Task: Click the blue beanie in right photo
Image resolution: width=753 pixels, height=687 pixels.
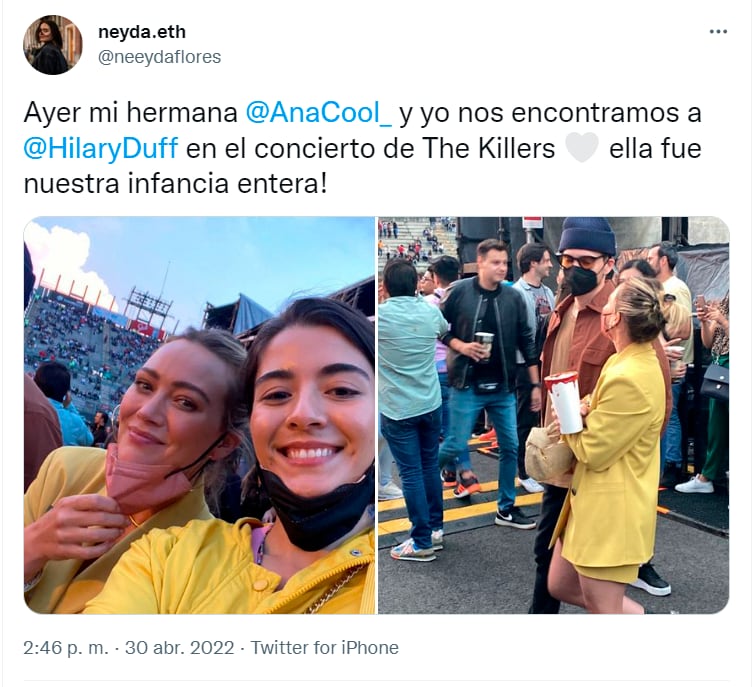Action: tap(588, 236)
